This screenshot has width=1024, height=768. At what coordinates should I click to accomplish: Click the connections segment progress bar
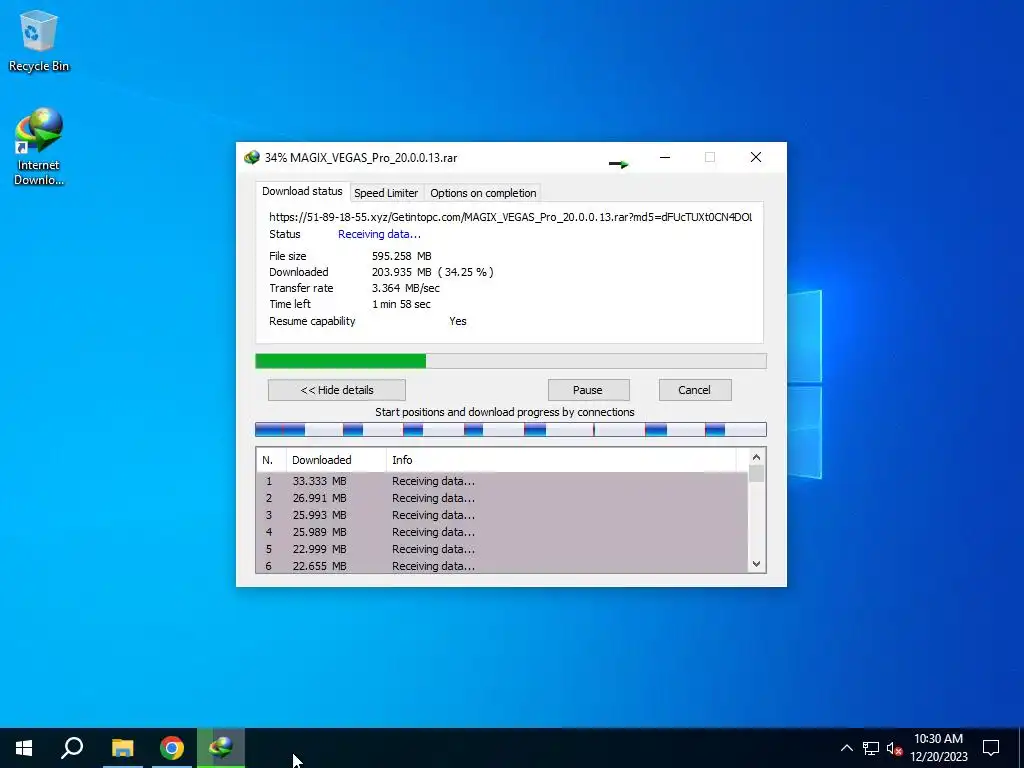[511, 429]
